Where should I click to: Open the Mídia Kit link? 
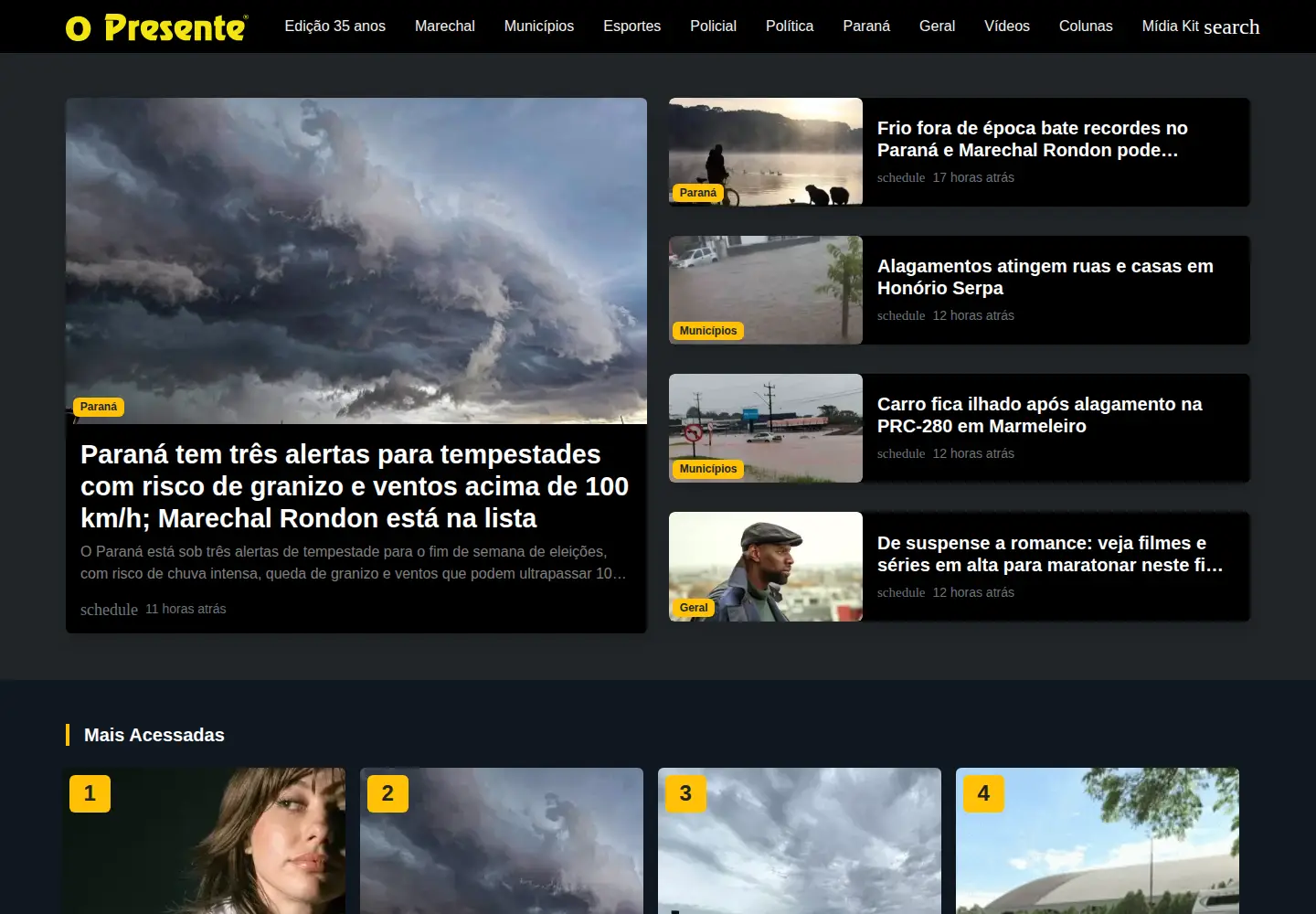click(1170, 27)
